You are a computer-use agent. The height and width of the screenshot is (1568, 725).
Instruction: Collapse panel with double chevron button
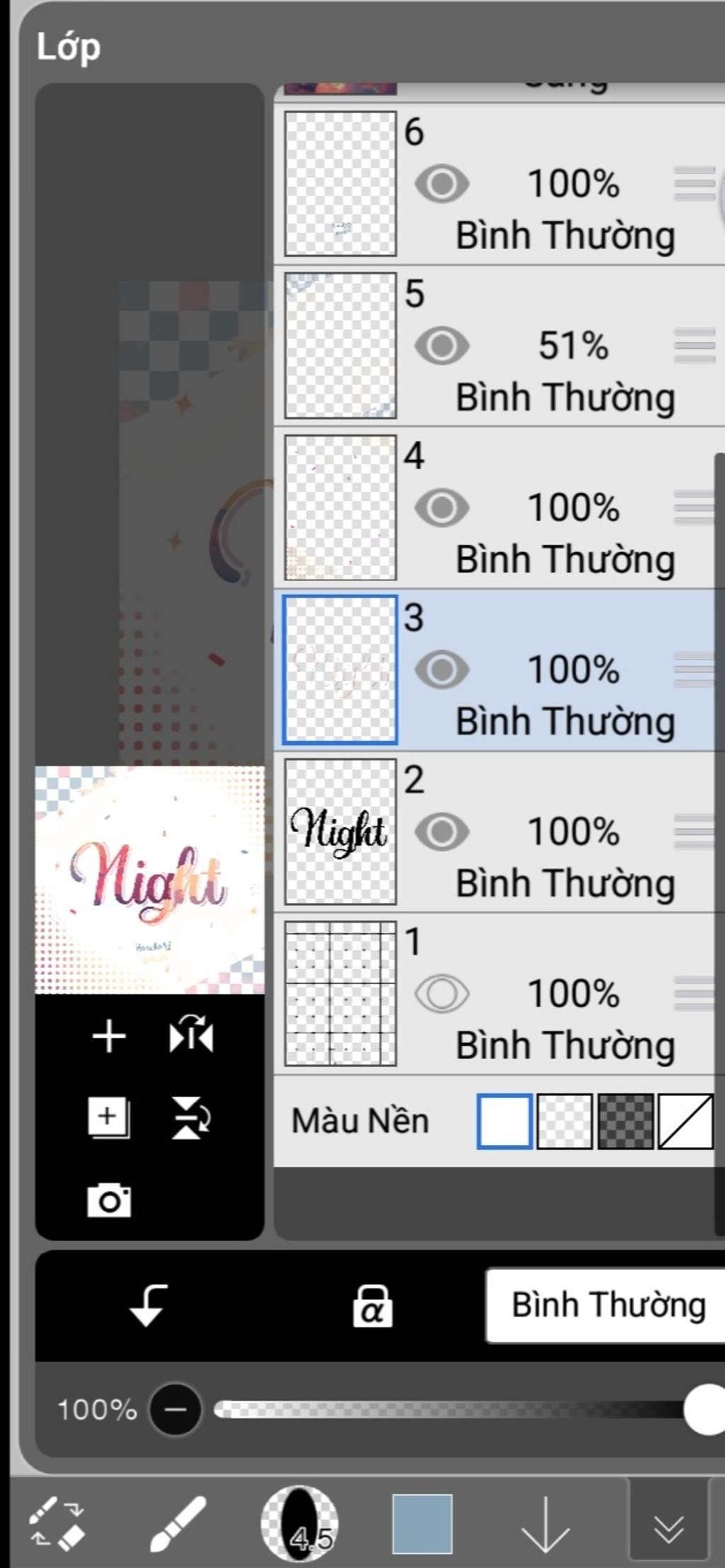(x=668, y=1523)
